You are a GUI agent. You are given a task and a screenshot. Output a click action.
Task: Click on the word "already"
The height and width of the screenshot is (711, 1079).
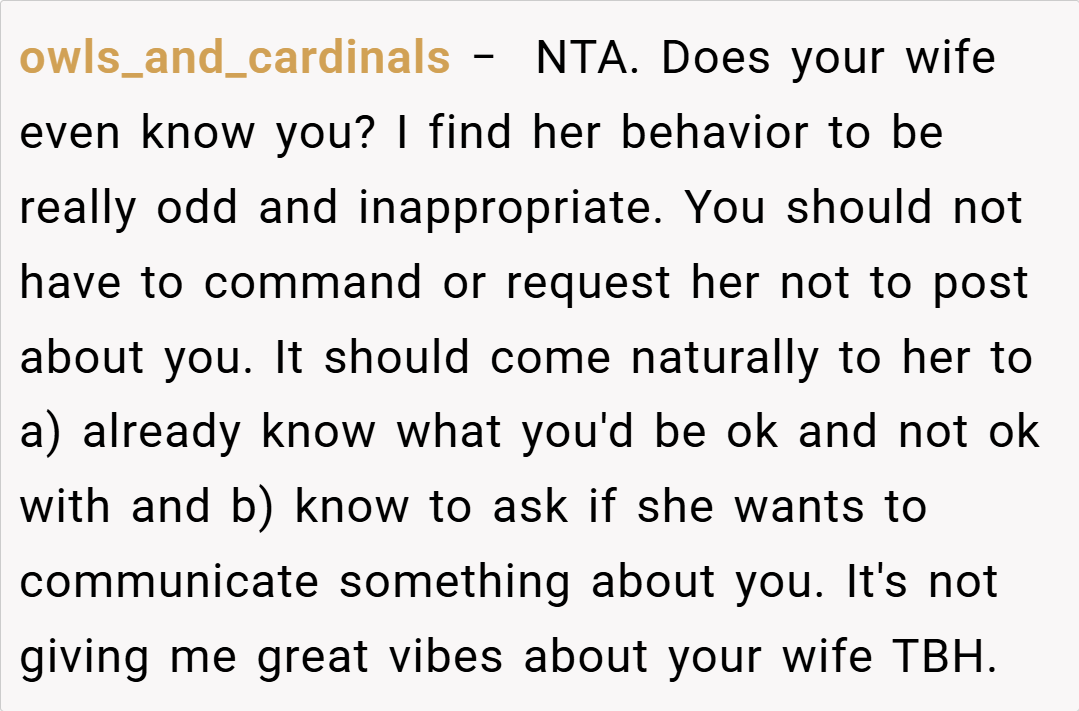[162, 433]
